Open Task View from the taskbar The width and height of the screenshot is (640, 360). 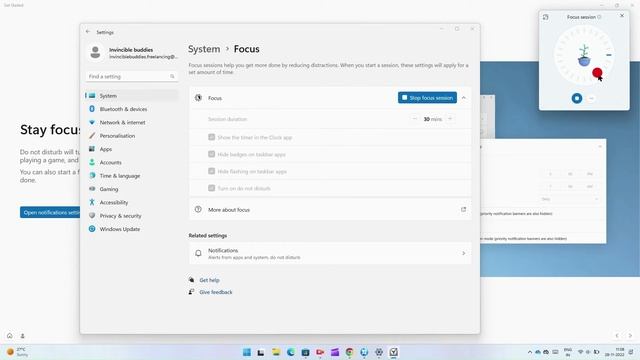pyautogui.click(x=261, y=352)
